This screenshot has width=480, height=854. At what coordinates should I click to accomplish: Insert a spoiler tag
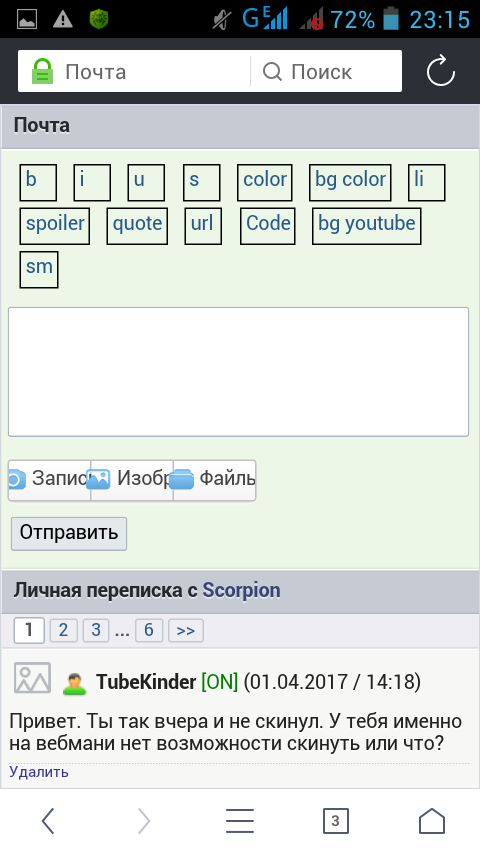tap(55, 226)
